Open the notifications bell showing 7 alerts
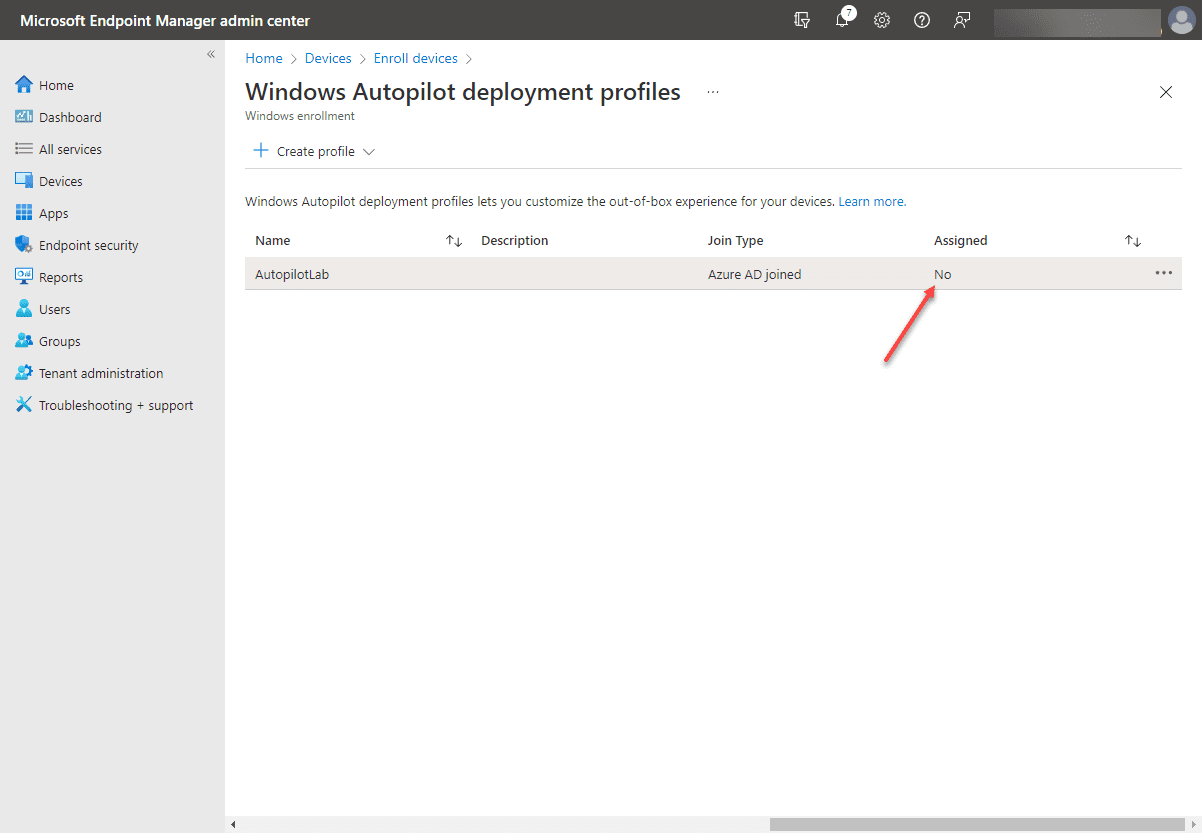Viewport: 1202px width, 833px height. tap(841, 20)
